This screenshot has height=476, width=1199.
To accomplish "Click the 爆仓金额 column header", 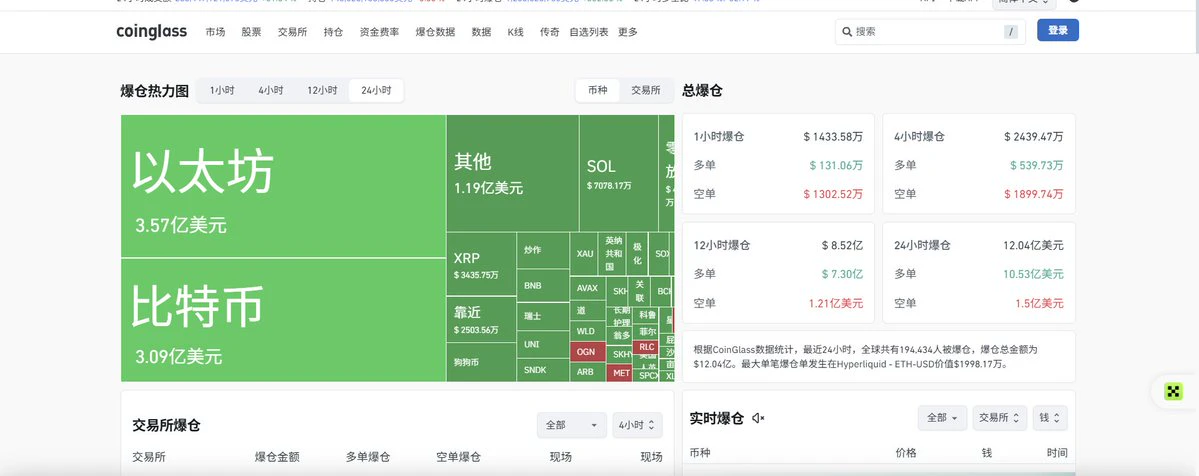I will [x=277, y=457].
